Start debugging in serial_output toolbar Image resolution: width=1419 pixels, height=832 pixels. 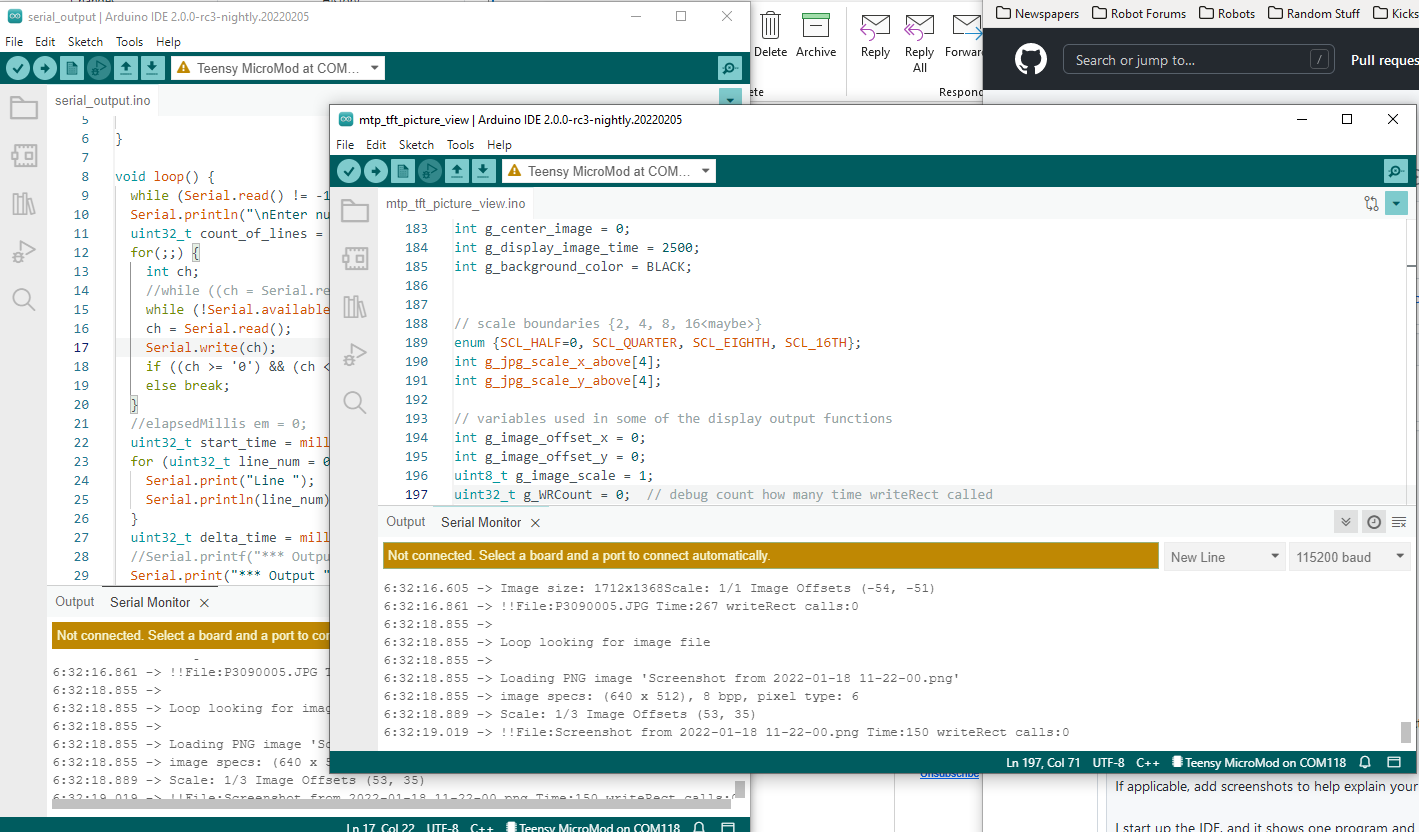point(99,68)
